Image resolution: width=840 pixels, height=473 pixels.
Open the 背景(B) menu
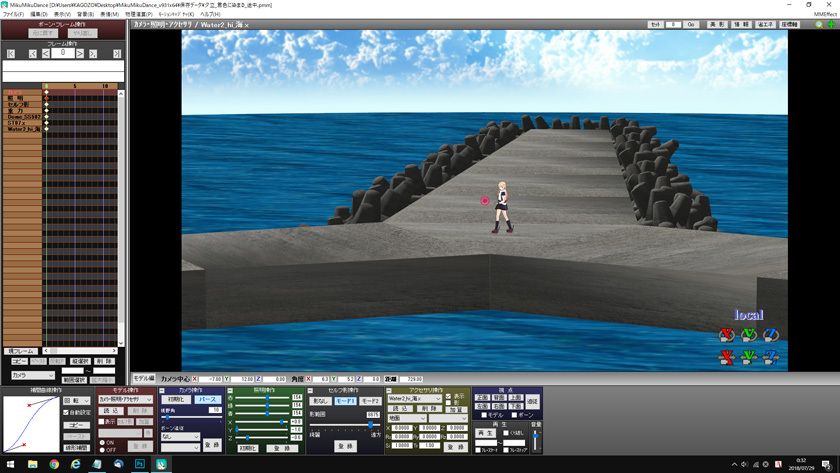point(85,14)
